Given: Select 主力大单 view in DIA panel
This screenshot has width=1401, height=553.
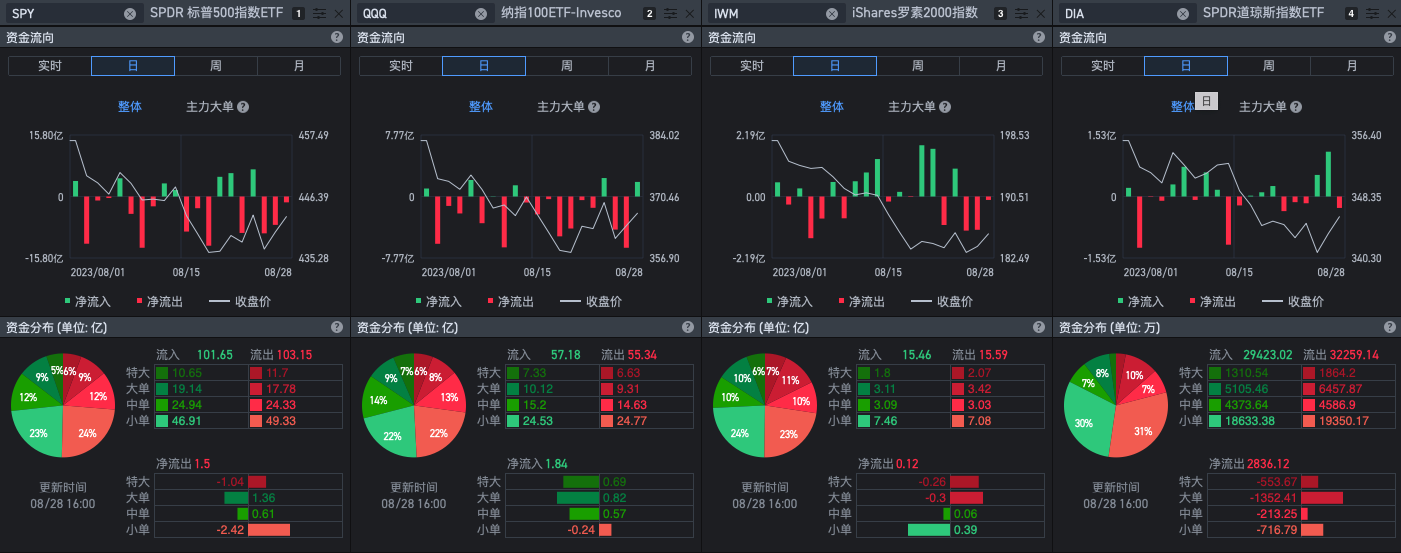Looking at the screenshot, I should pos(1263,107).
